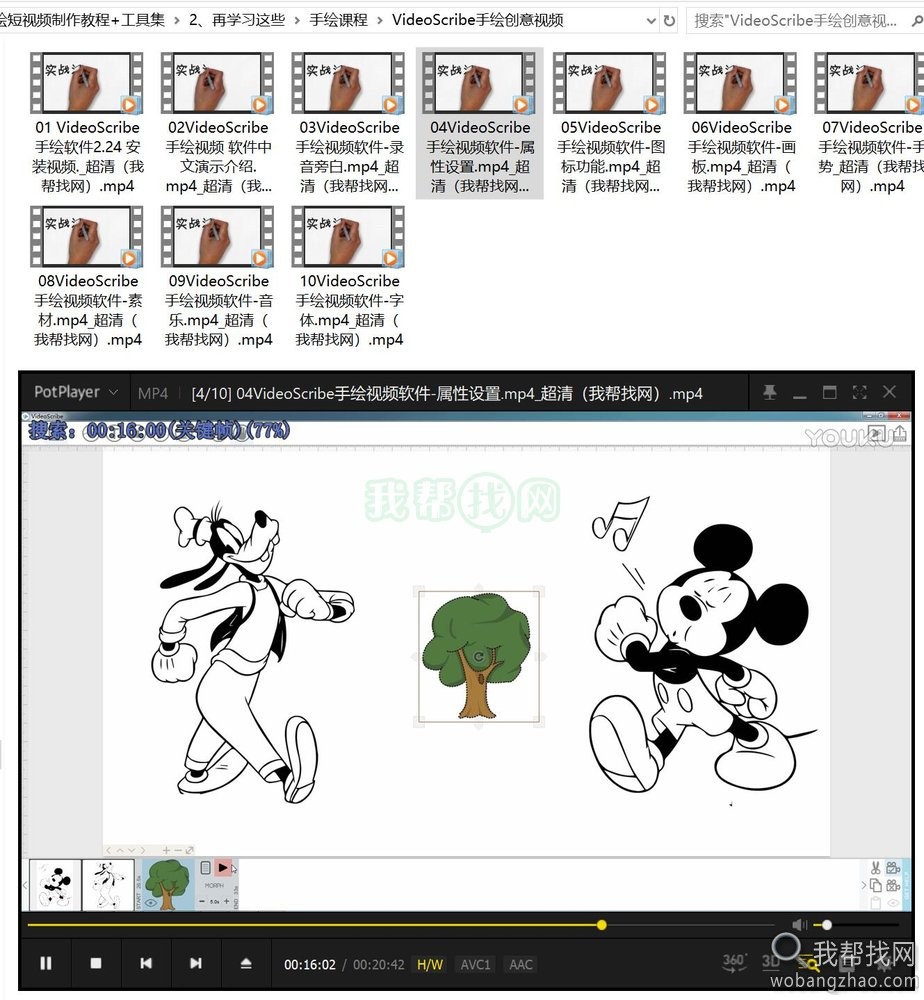Refresh the Explorer folder view

point(669,20)
